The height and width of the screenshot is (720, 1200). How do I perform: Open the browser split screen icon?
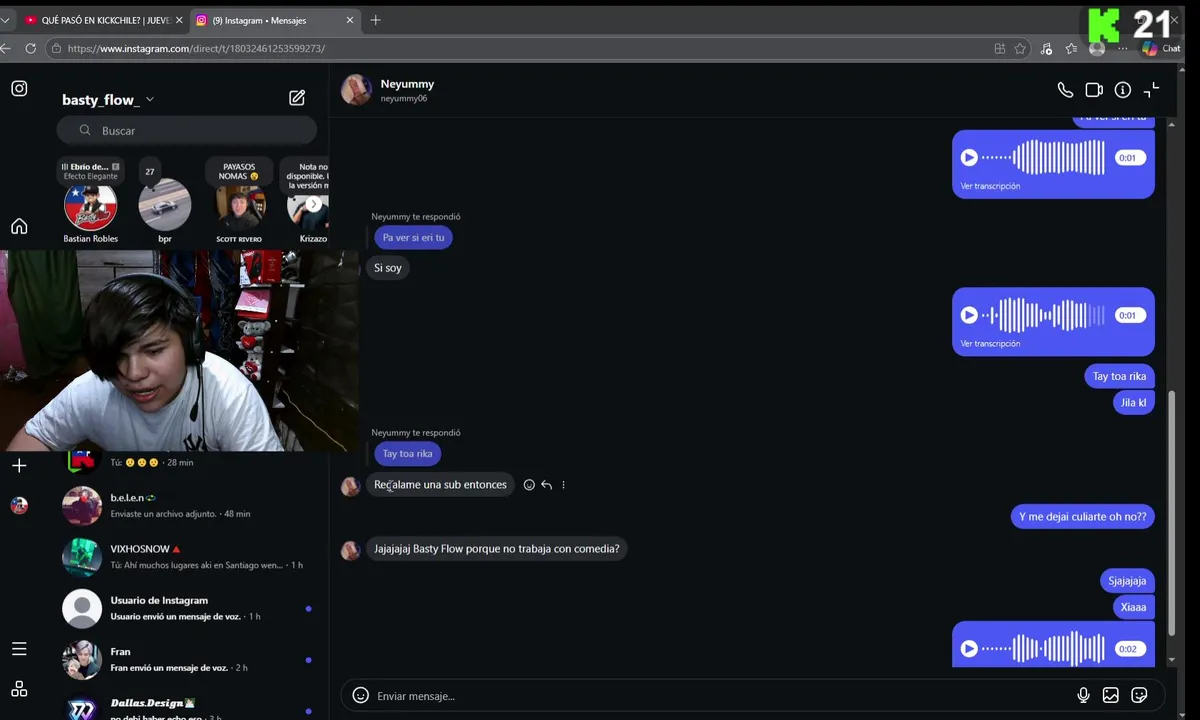1000,48
